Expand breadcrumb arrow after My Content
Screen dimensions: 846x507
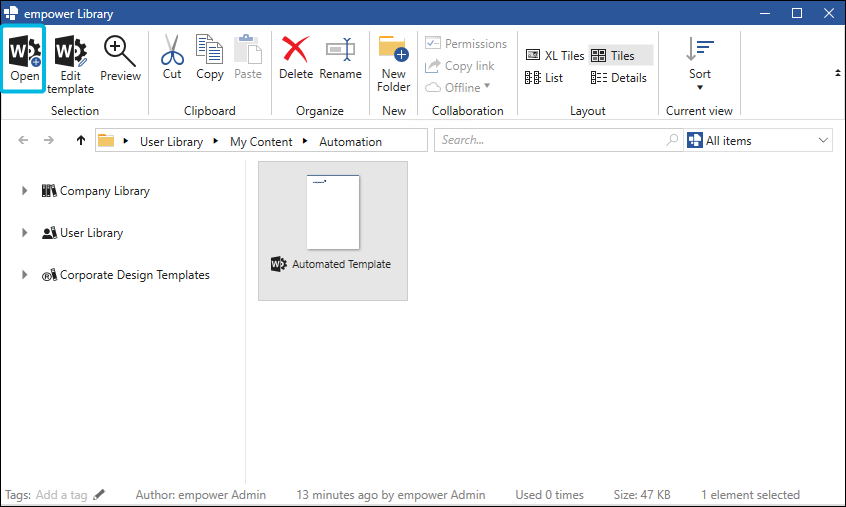click(305, 141)
